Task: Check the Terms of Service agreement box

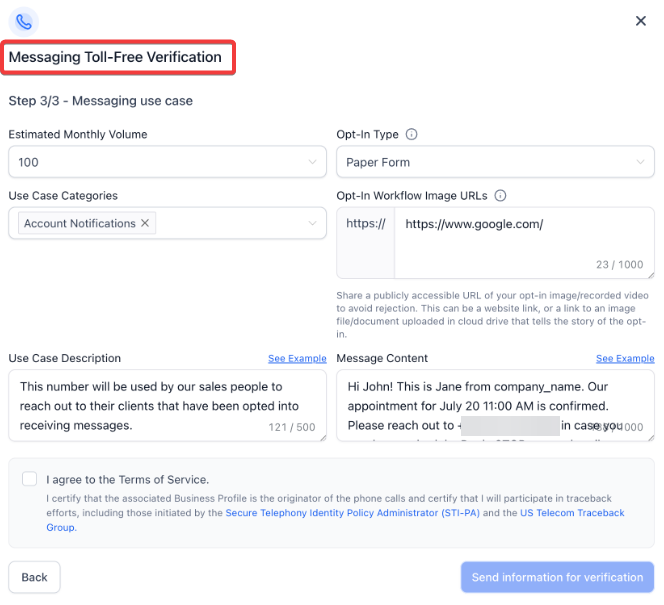Action: point(29,479)
